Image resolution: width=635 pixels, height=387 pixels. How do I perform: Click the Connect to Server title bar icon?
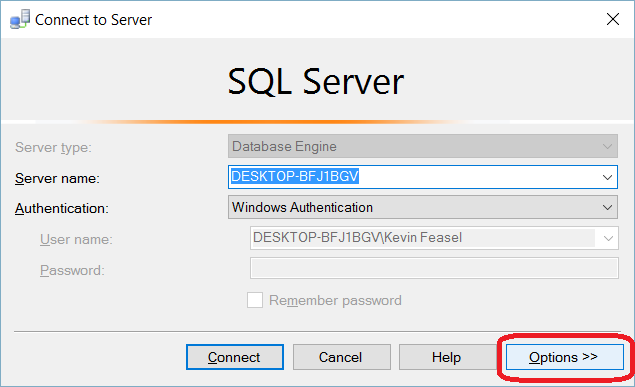click(x=20, y=19)
